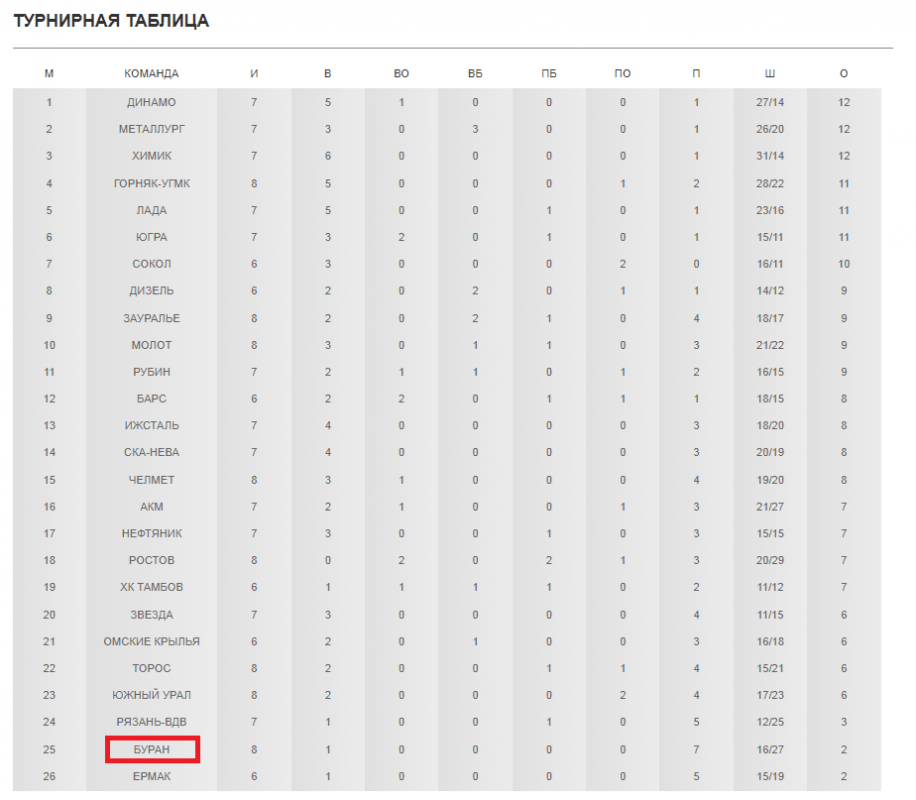
Task: Click the ПБ column header
Action: click(x=549, y=74)
